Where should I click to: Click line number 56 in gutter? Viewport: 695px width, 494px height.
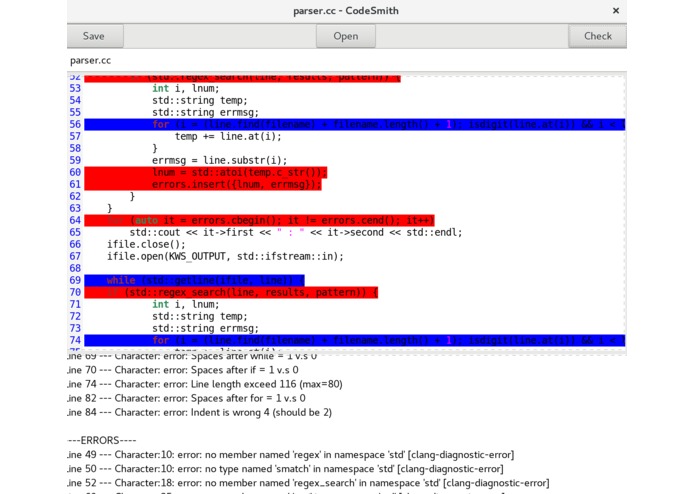pos(75,124)
